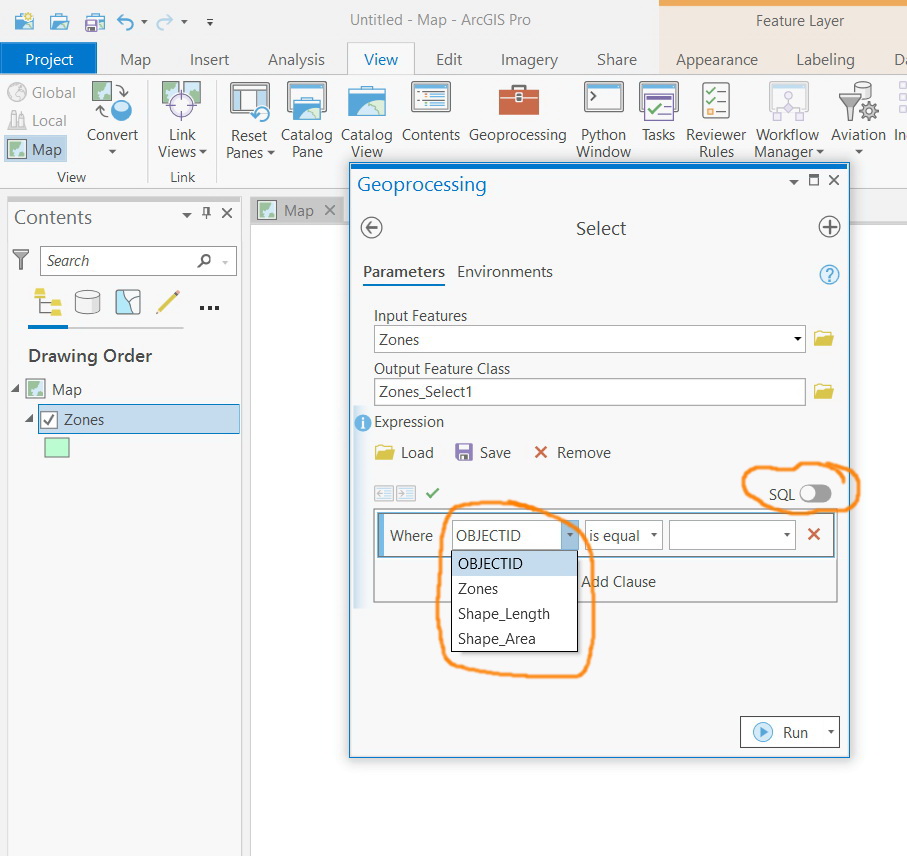Click the Redo arrow icon
Screen dimensions: 907x856
click(x=165, y=22)
